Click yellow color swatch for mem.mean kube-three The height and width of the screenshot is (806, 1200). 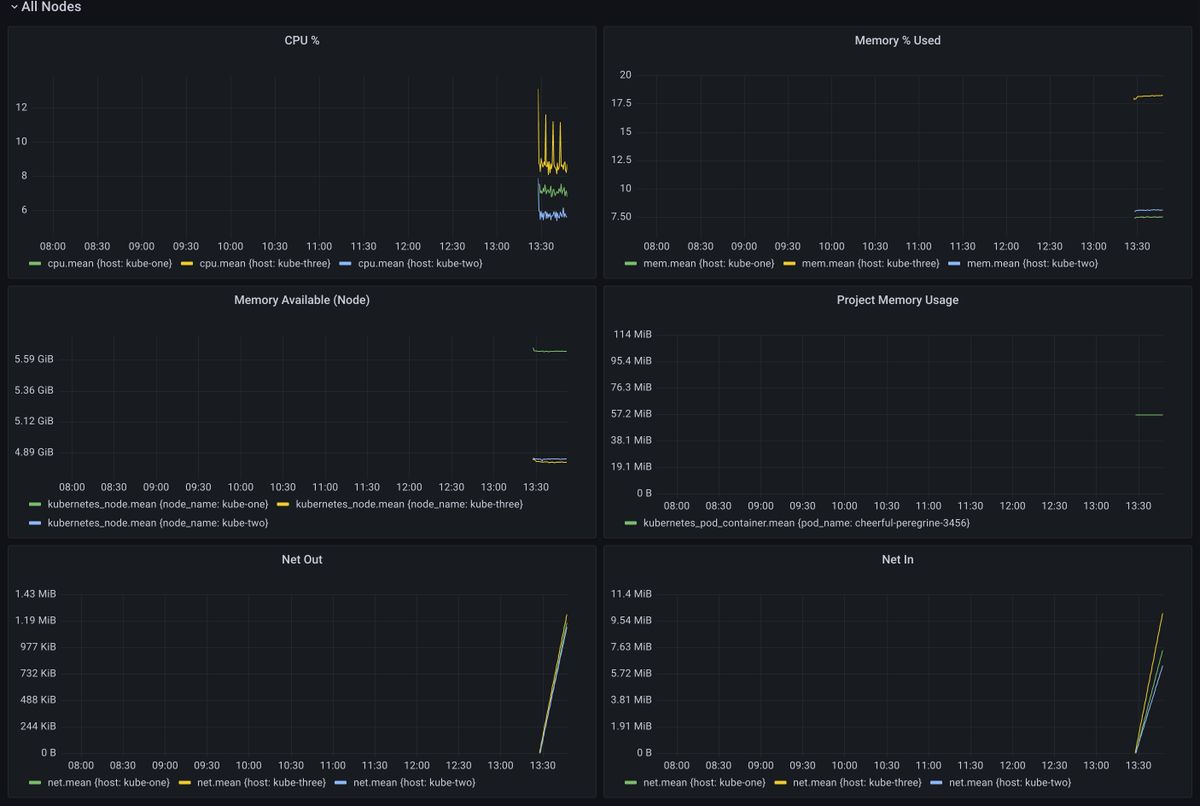tap(788, 264)
